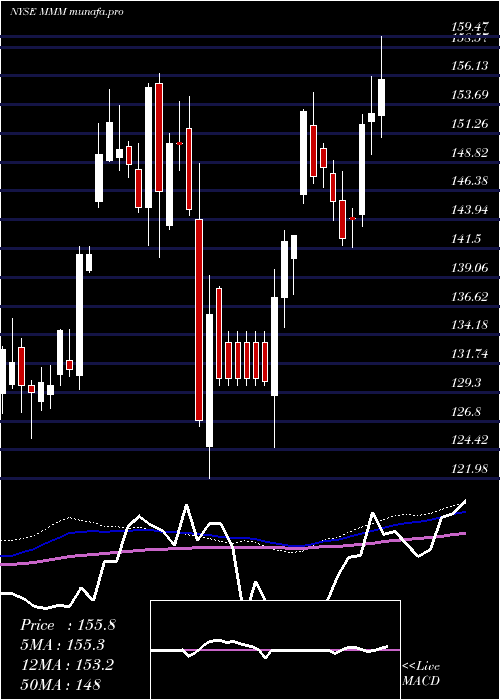Click the '12MA : 153.2' readout
The height and width of the screenshot is (700, 500).
click(x=68, y=664)
